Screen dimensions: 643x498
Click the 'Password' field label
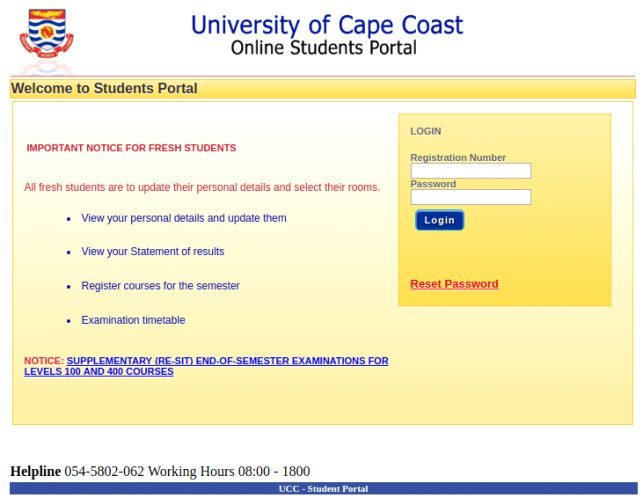pos(433,184)
